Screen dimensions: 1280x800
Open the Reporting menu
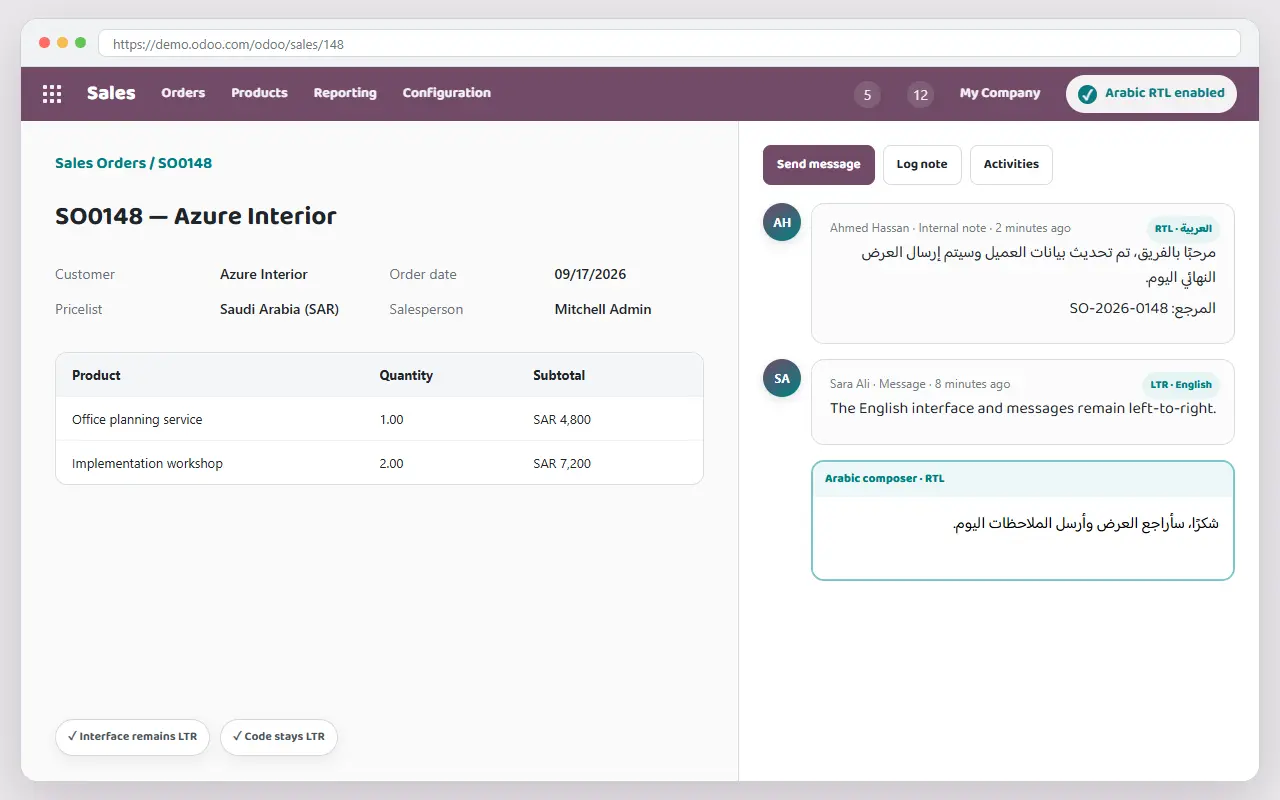click(x=345, y=93)
